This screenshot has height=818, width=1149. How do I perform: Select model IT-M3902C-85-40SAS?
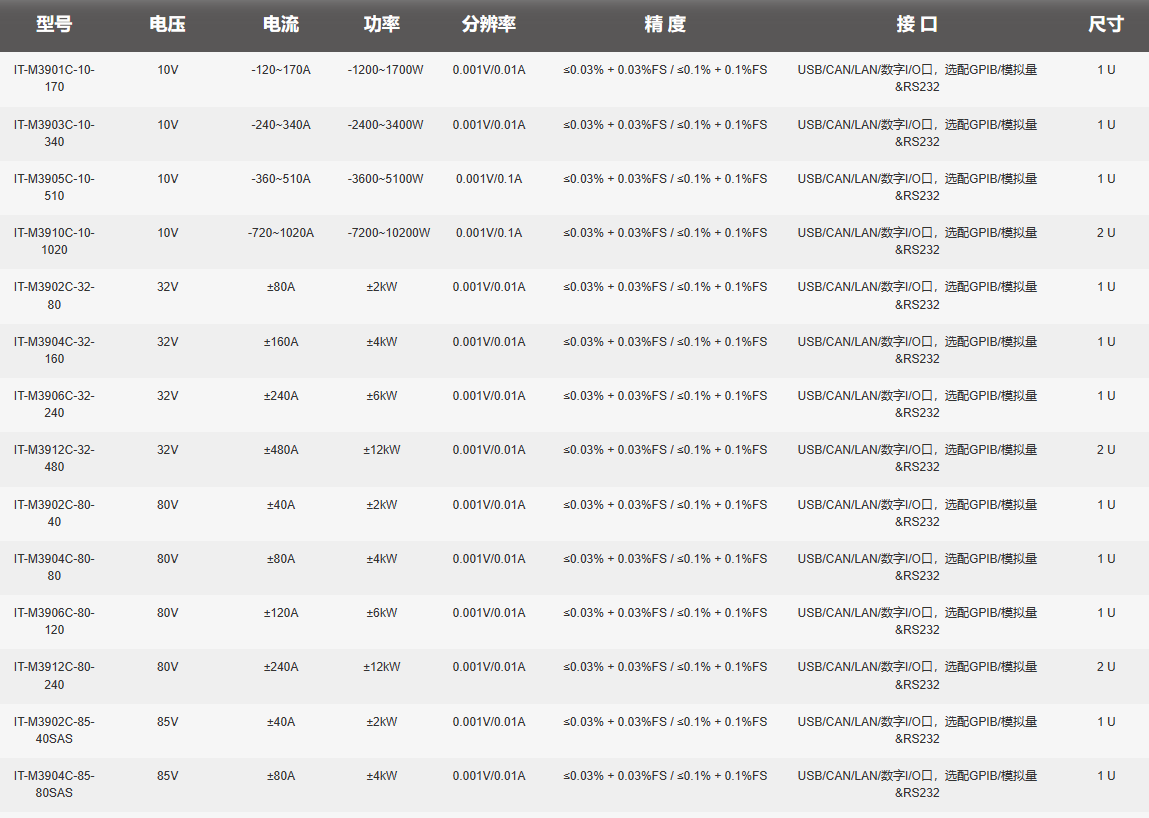point(54,730)
